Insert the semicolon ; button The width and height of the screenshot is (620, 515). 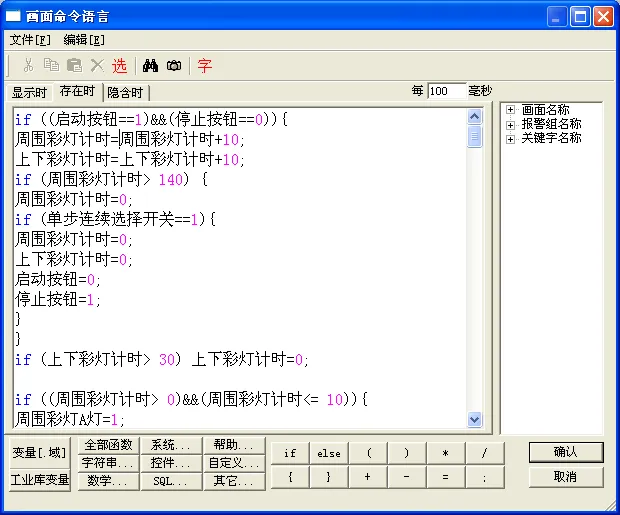485,477
